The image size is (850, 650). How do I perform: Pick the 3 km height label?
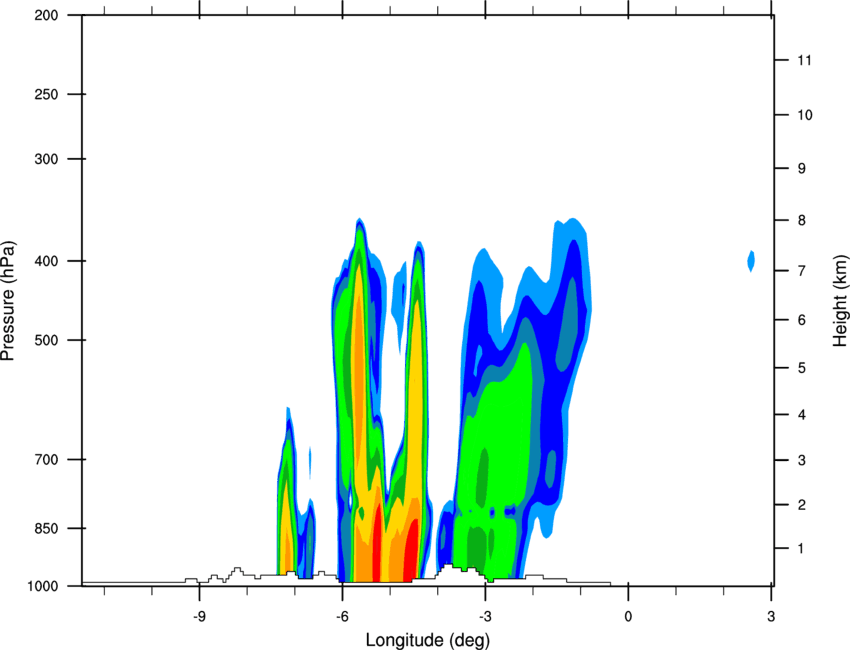click(x=802, y=460)
